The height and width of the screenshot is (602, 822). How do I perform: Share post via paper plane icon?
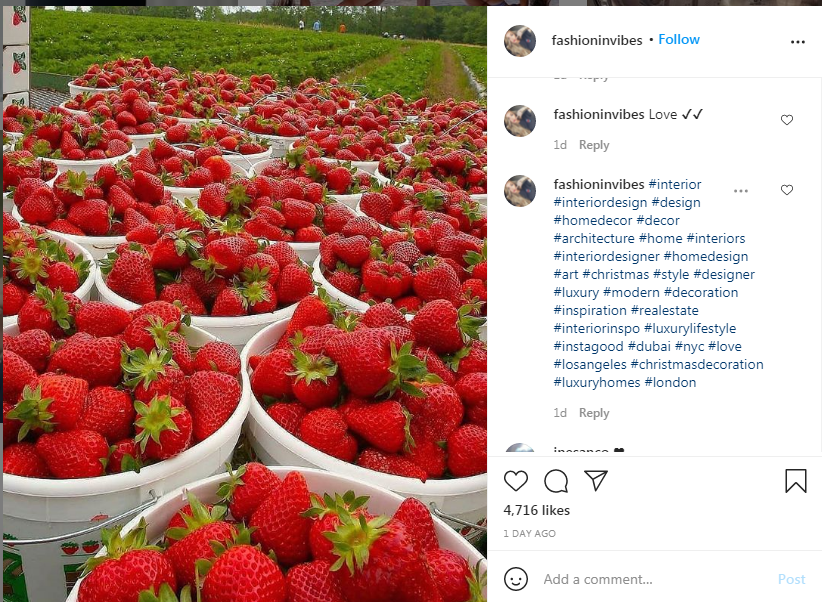[x=596, y=480]
